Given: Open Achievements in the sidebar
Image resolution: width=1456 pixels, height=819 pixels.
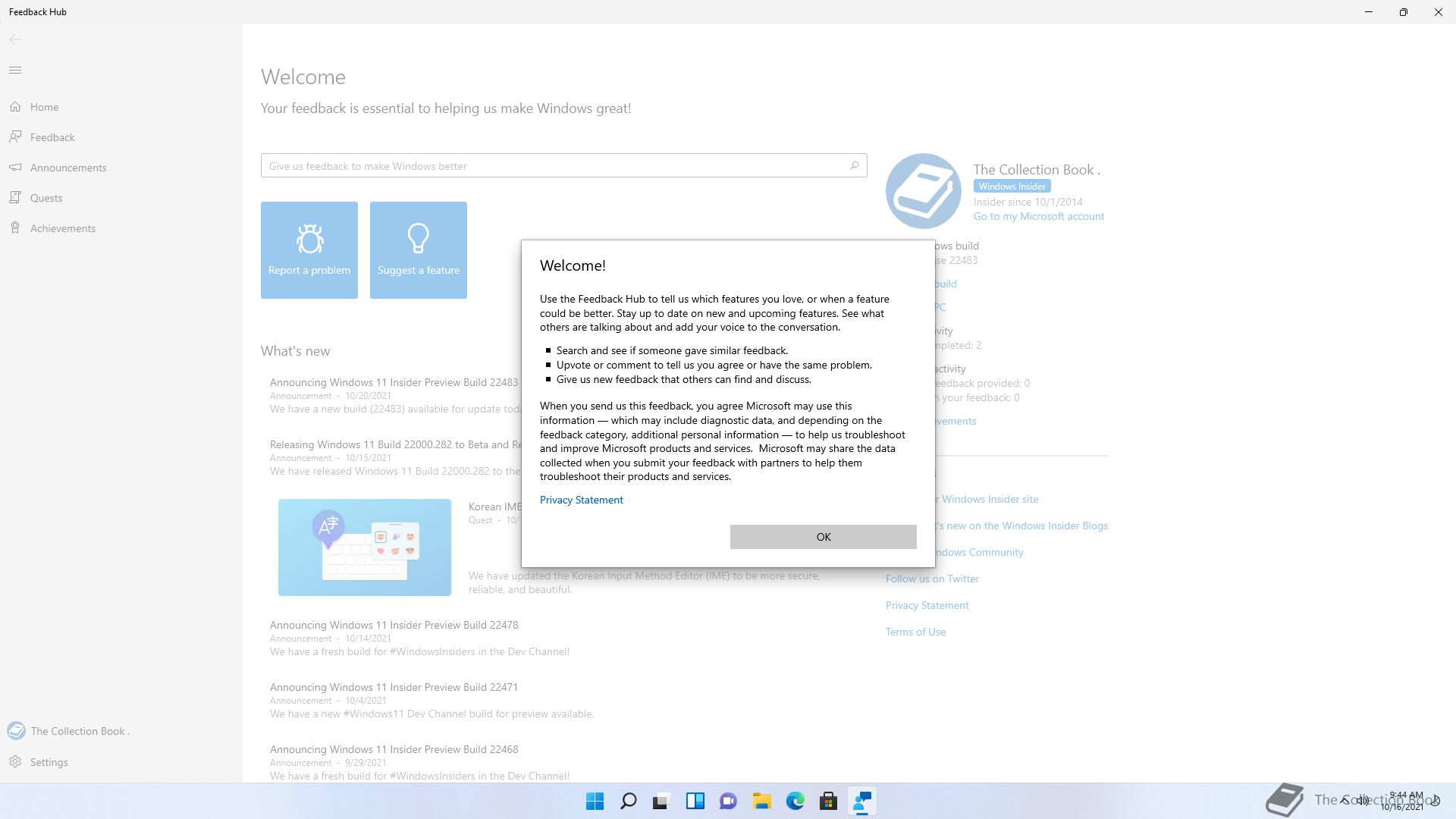Looking at the screenshot, I should coord(121,228).
